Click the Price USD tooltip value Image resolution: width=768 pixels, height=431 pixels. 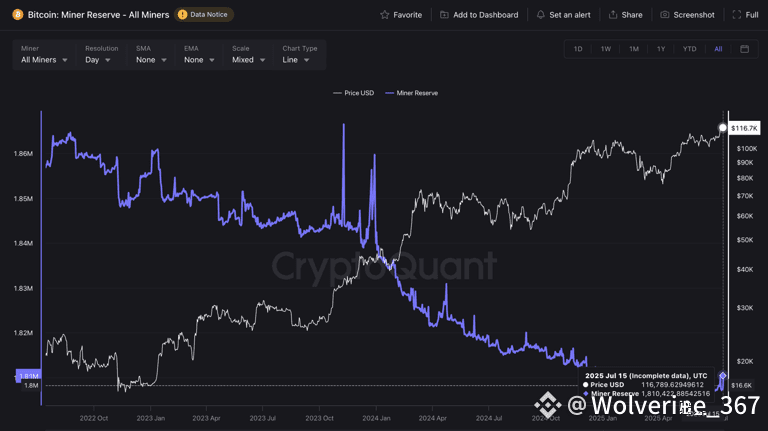coord(672,385)
